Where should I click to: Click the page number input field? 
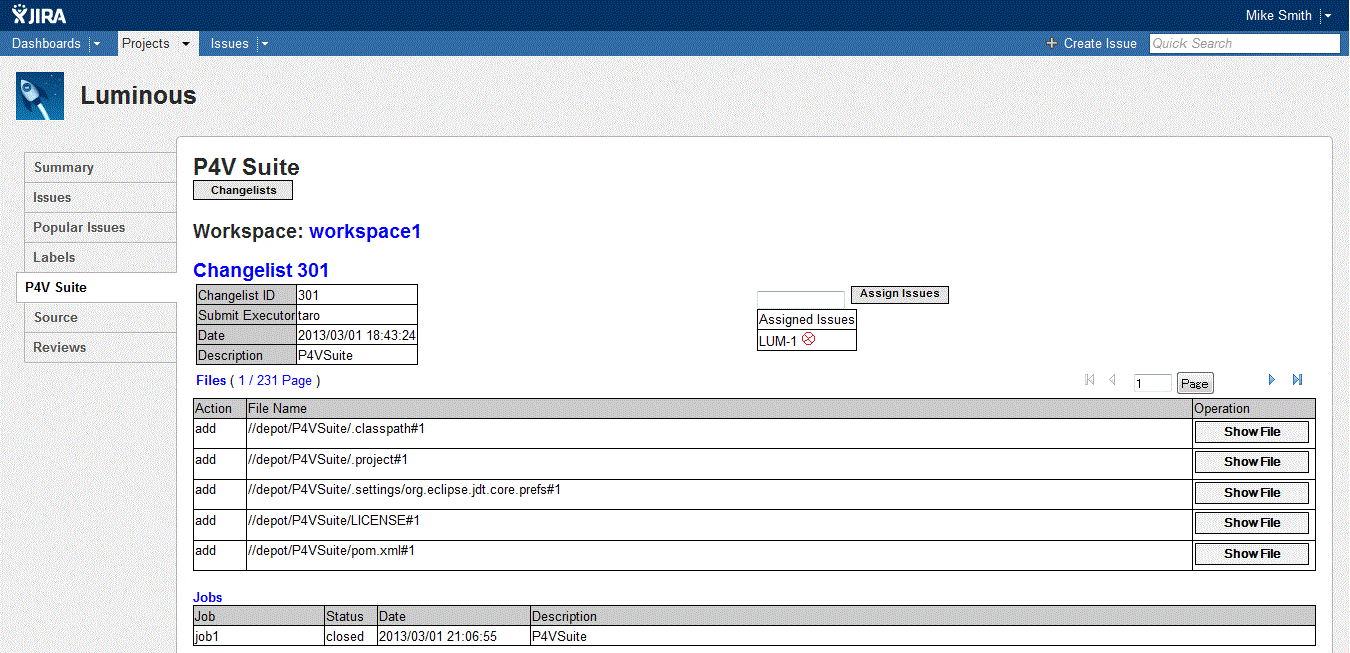pos(1153,383)
